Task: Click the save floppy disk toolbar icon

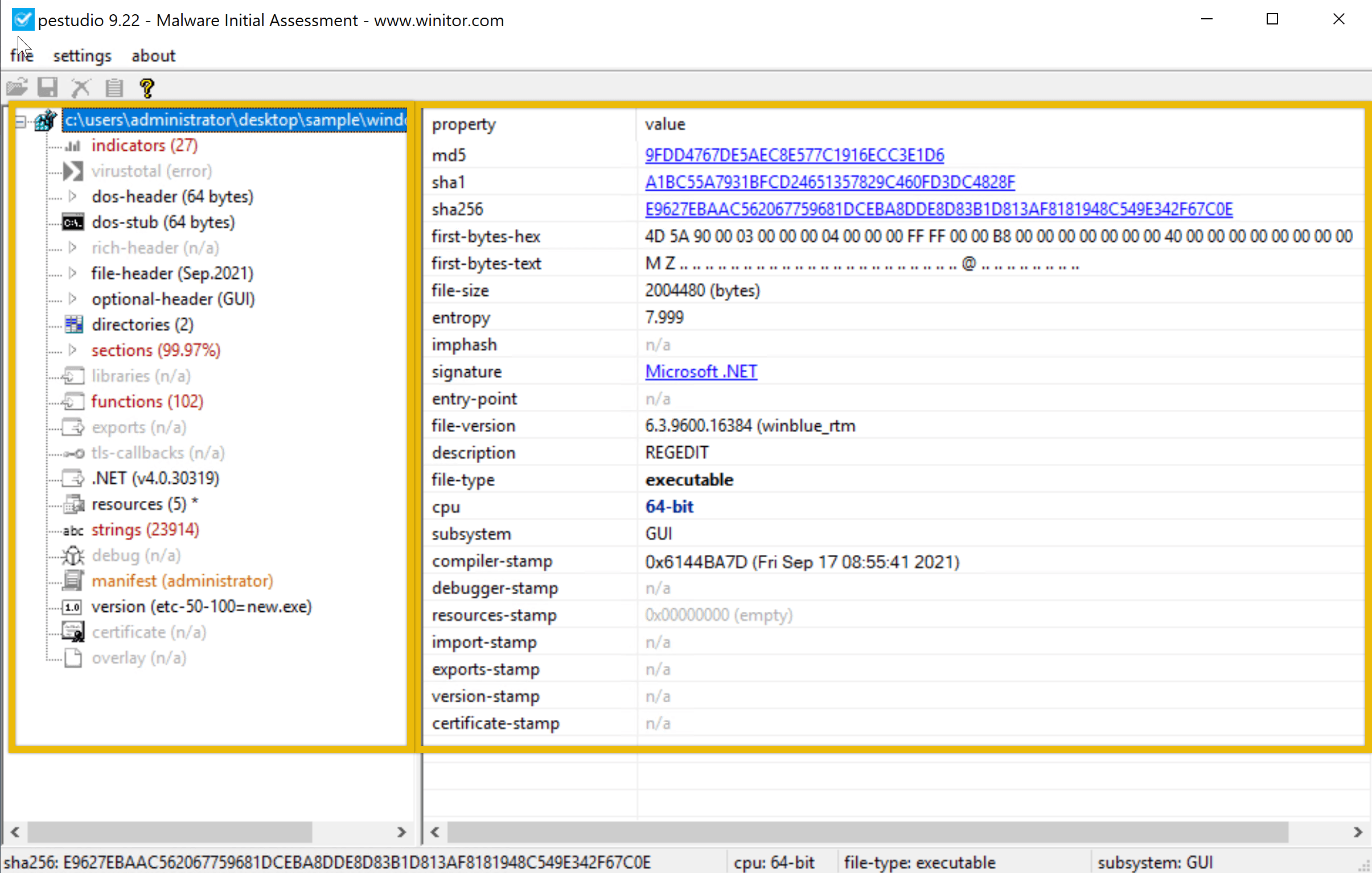Action: click(x=48, y=88)
